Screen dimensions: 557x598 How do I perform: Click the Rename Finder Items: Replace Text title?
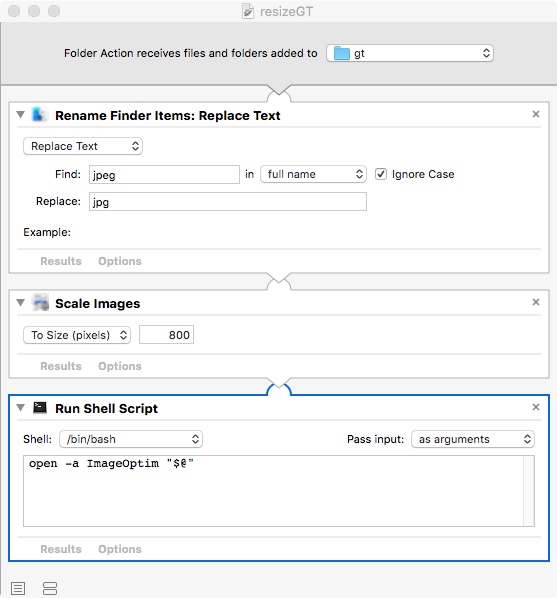tap(167, 116)
